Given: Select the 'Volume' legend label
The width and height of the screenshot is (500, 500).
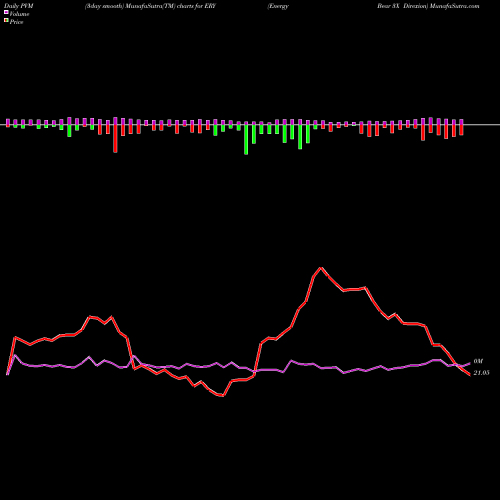Looking at the screenshot, I should tap(19, 14).
